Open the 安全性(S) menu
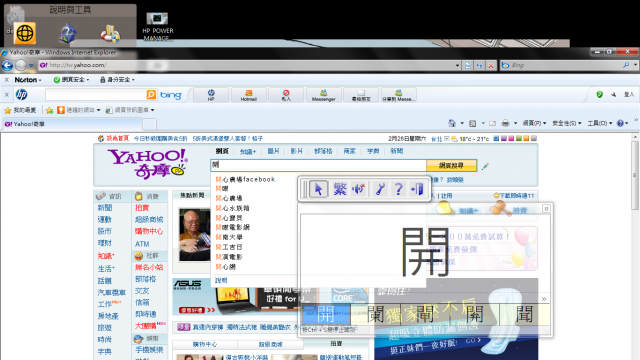Image resolution: width=640 pixels, height=360 pixels. pos(567,123)
